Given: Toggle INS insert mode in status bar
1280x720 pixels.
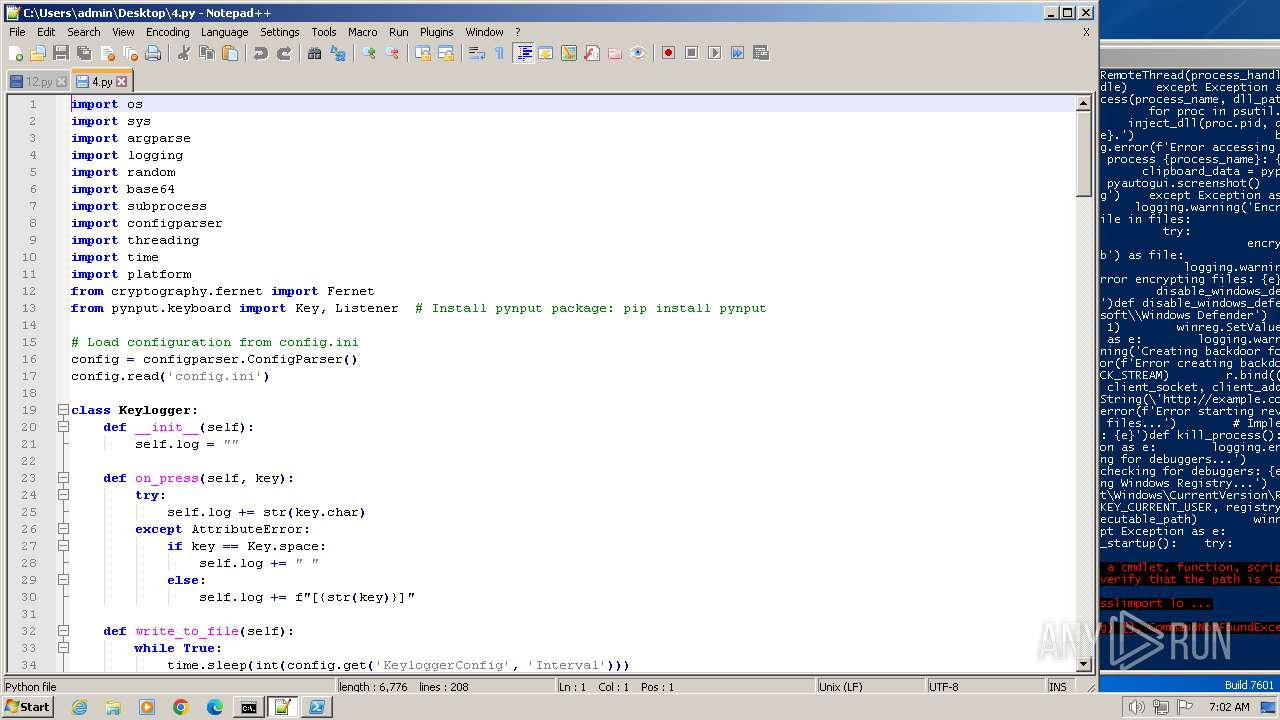Looking at the screenshot, I should coord(1058,687).
